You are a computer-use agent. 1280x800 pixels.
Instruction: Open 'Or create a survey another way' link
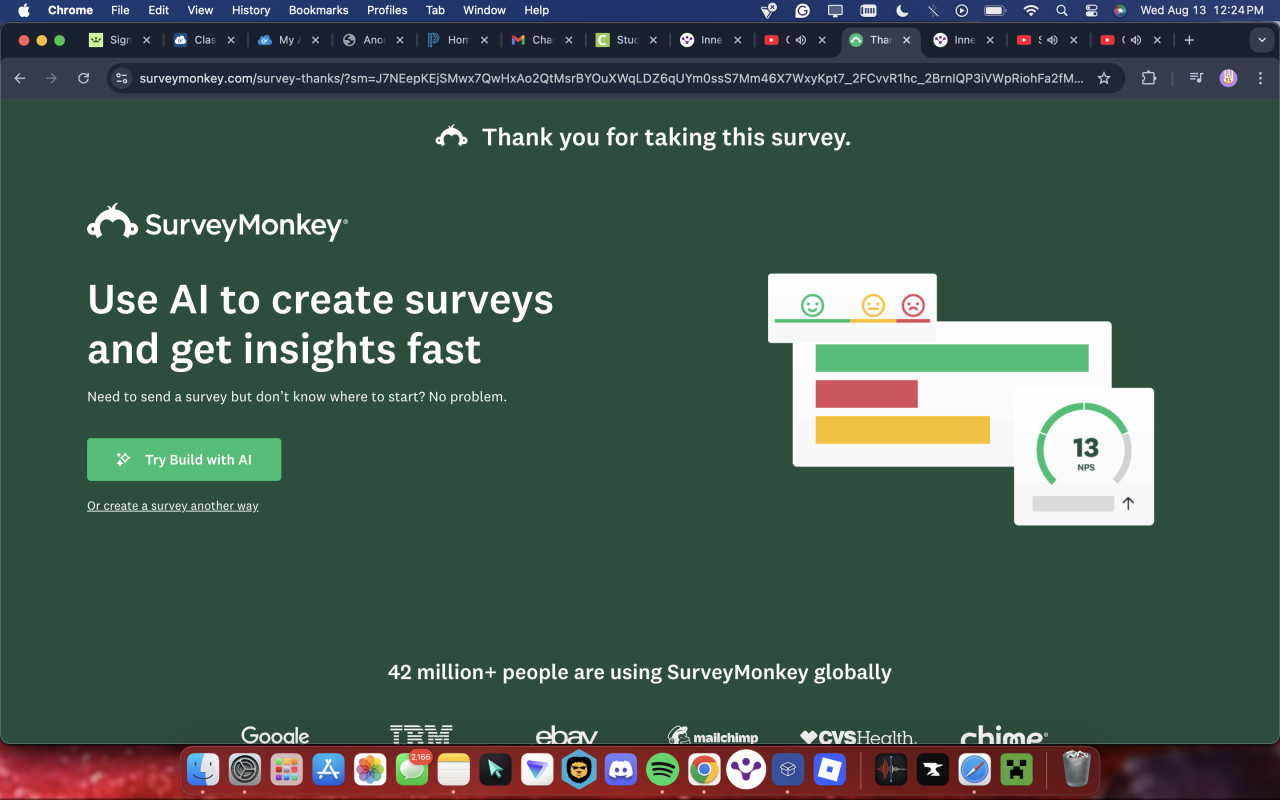(x=173, y=506)
